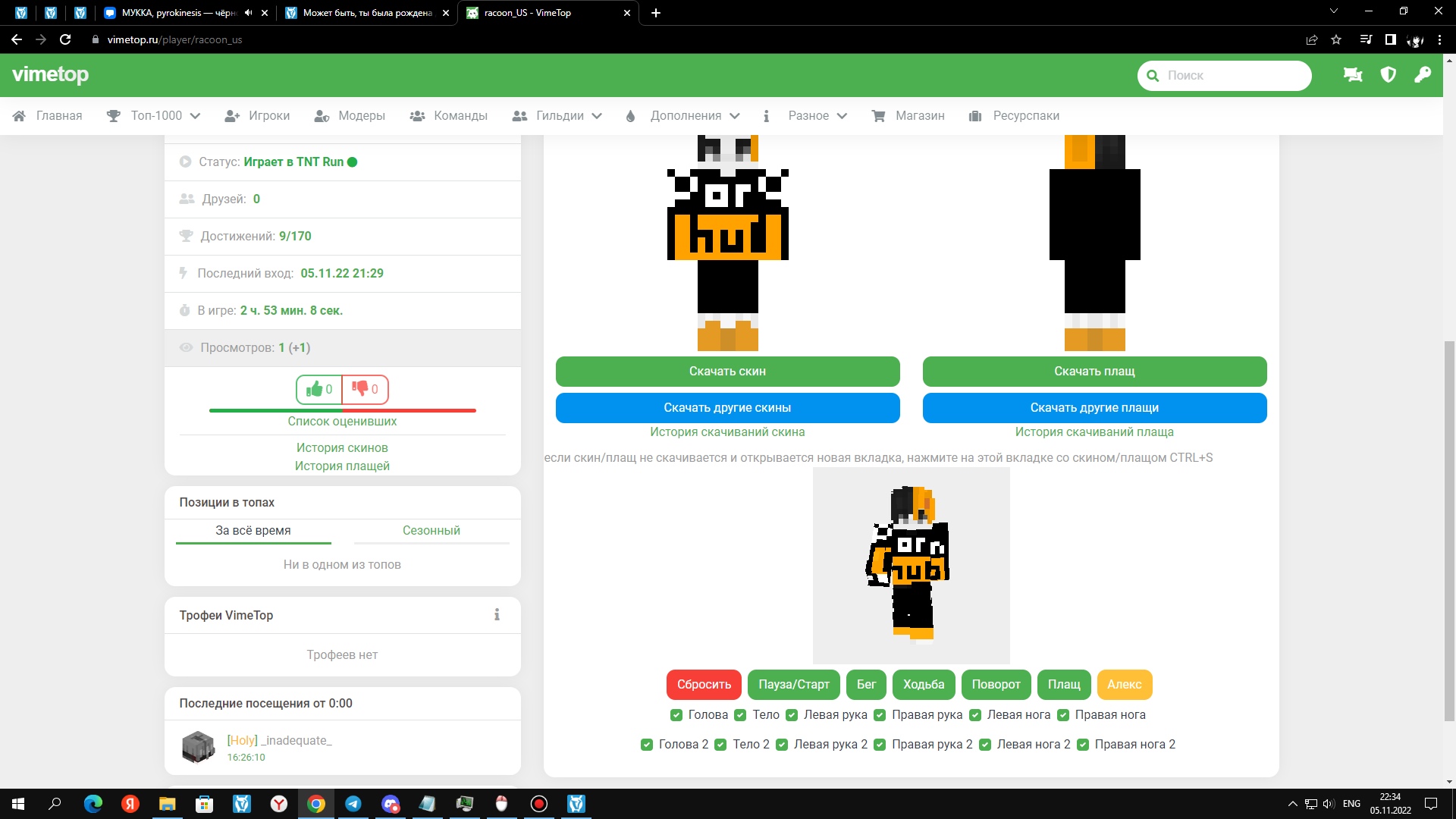This screenshot has width=1456, height=819.
Task: Click the vimetop logo
Action: tap(50, 74)
